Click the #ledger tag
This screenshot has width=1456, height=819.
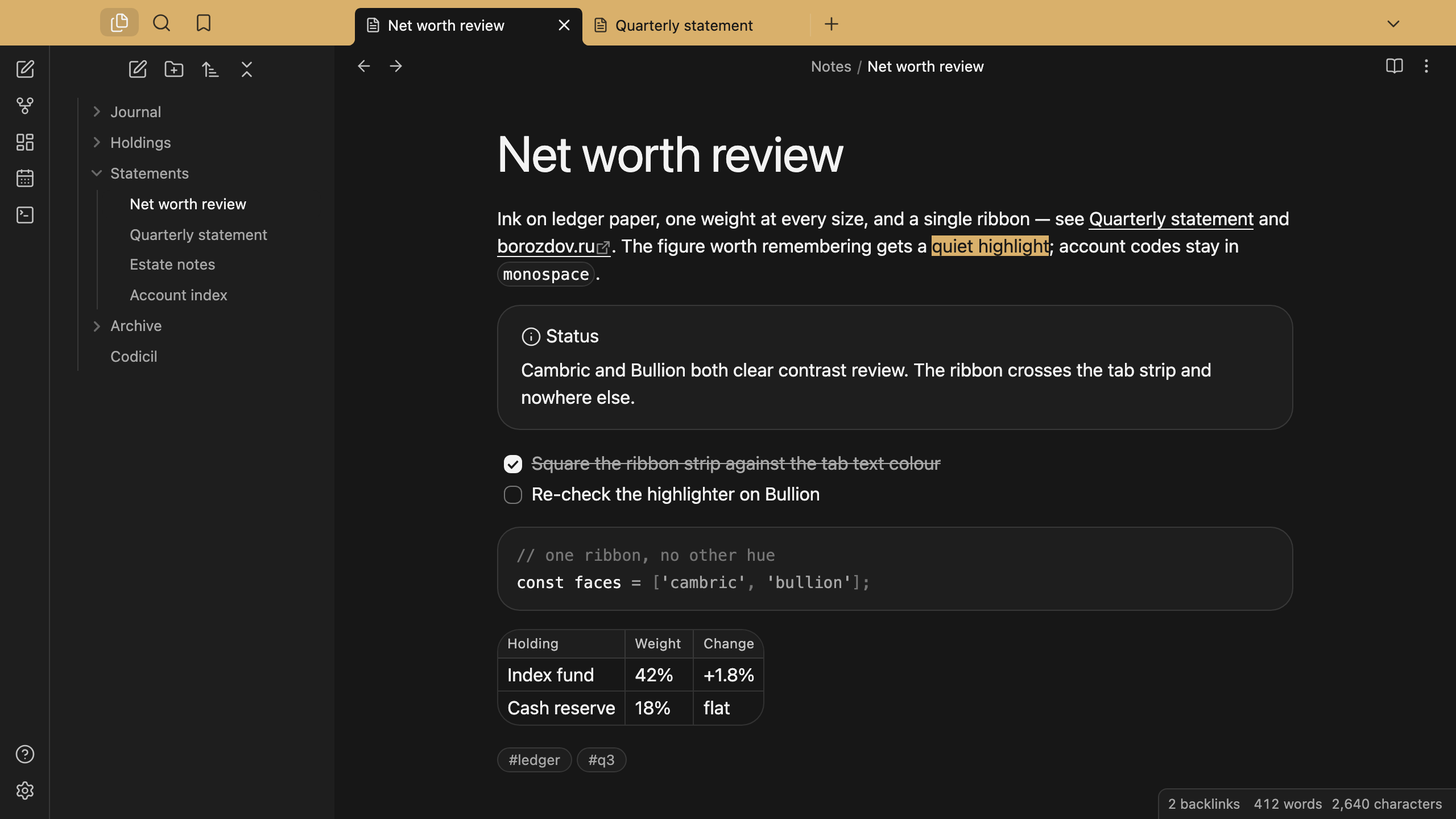coord(534,760)
